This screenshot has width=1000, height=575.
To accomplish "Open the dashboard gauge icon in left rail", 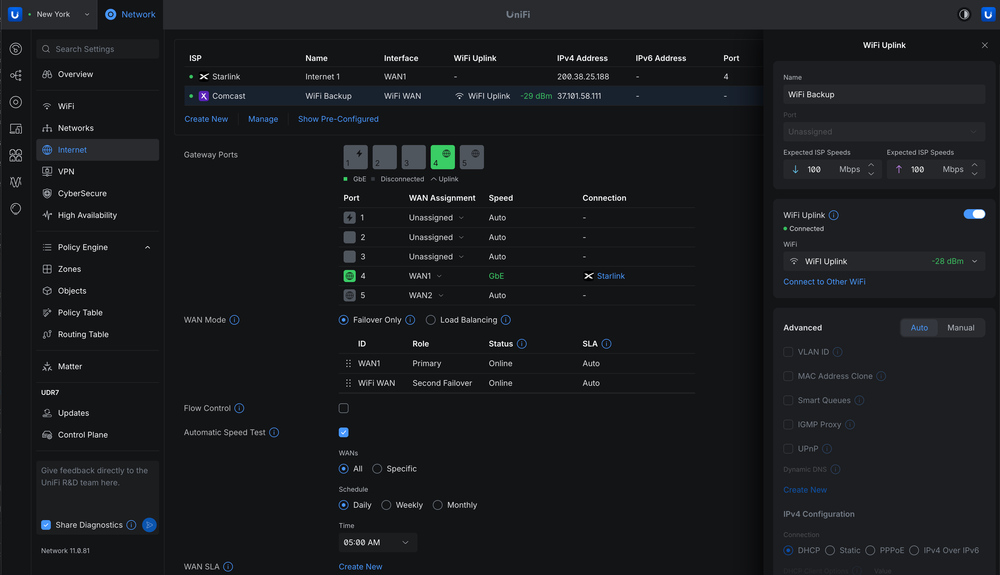I will point(16,49).
